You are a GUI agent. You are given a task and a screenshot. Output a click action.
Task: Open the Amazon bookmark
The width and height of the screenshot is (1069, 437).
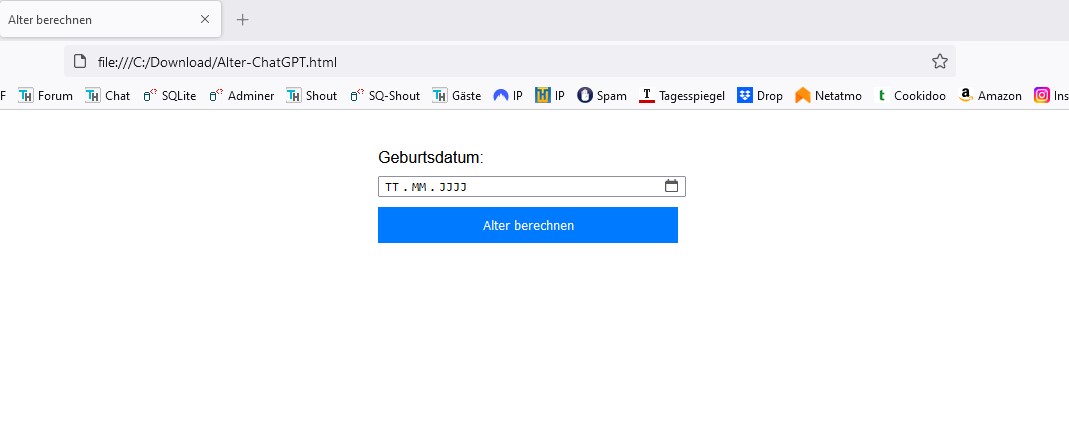pos(990,96)
